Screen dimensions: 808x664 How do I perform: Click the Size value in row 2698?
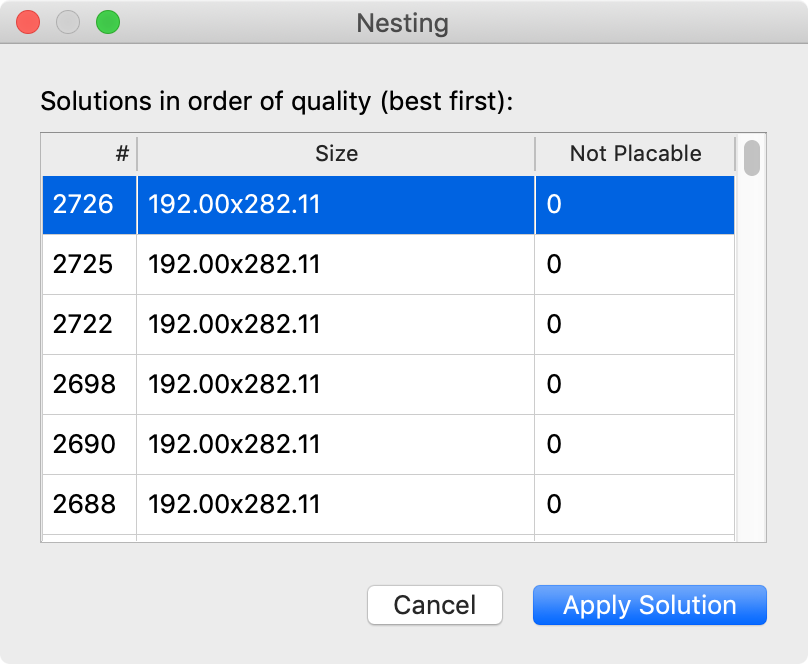335,384
